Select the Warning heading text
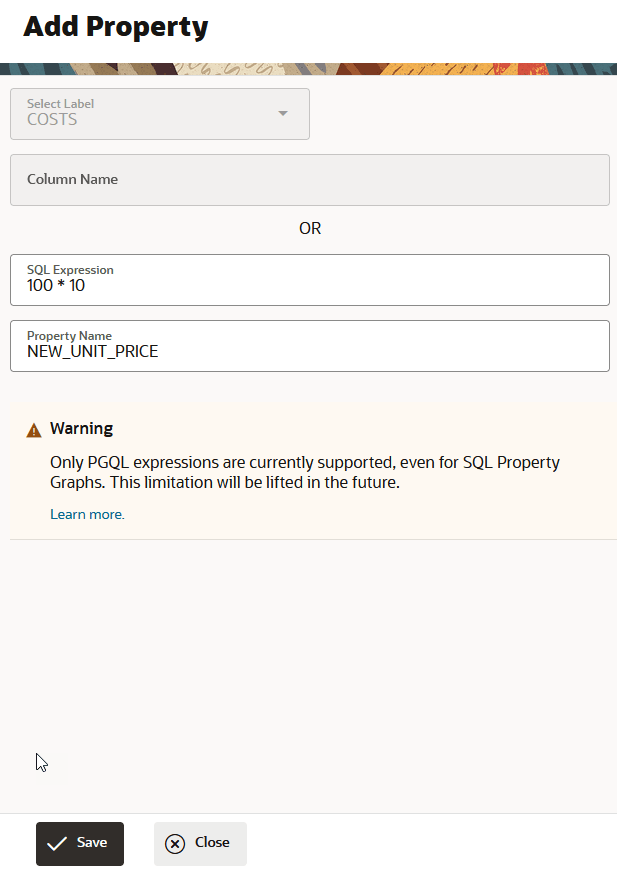Screen dimensions: 617x873 81,428
